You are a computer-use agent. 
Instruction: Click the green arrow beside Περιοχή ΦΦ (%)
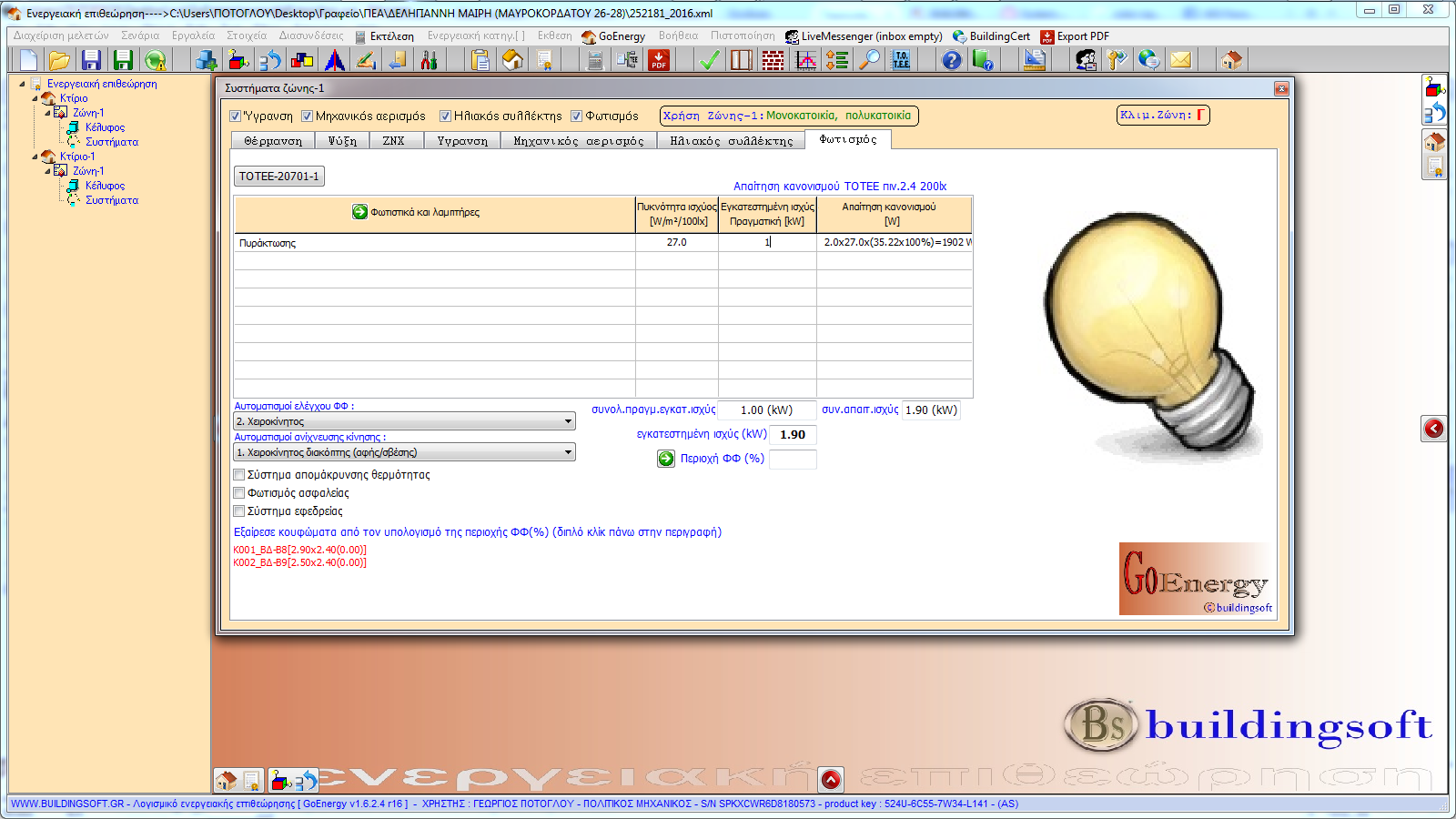(x=666, y=459)
